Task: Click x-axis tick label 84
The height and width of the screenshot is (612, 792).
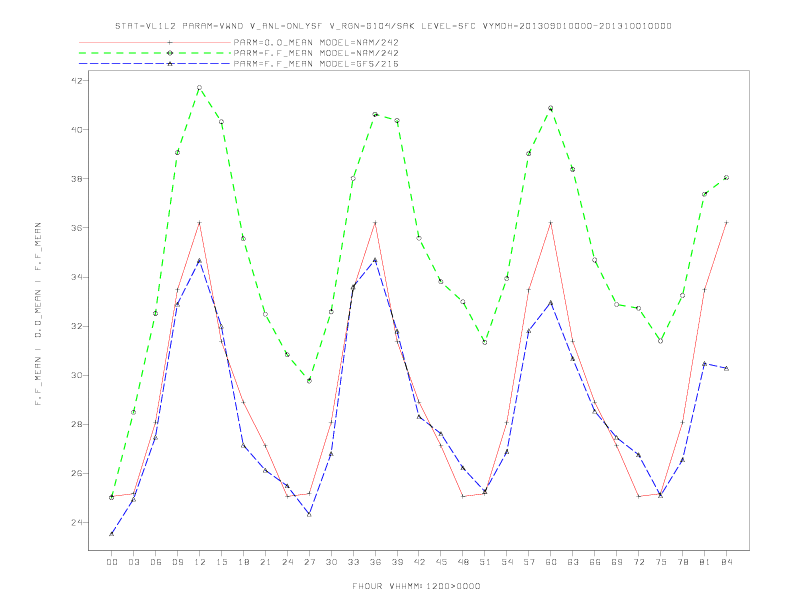Action: point(726,562)
